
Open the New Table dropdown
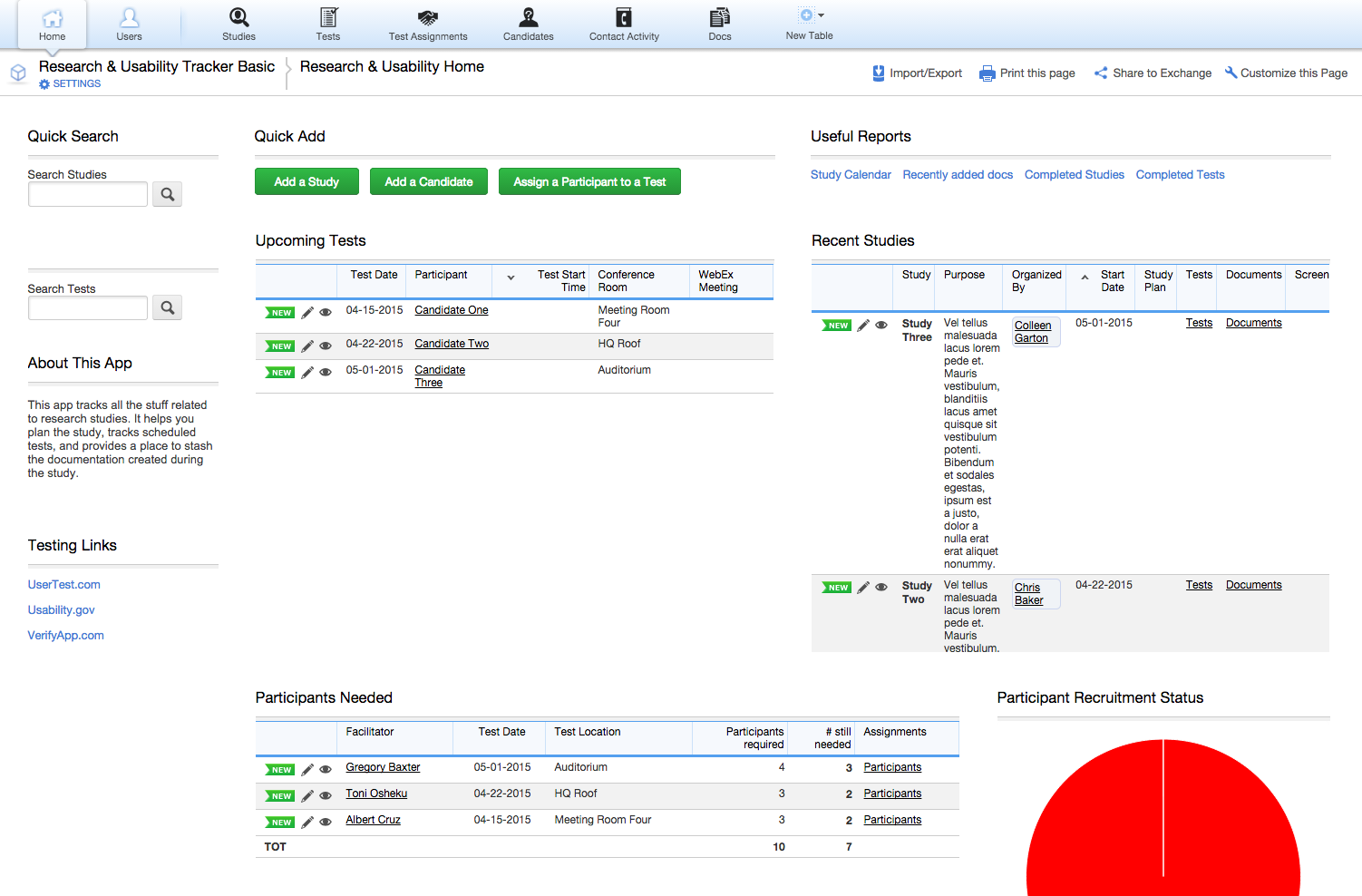tap(810, 24)
